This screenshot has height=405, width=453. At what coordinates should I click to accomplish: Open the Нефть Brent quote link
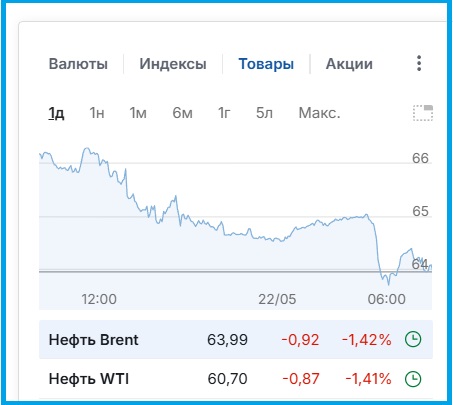(93, 340)
